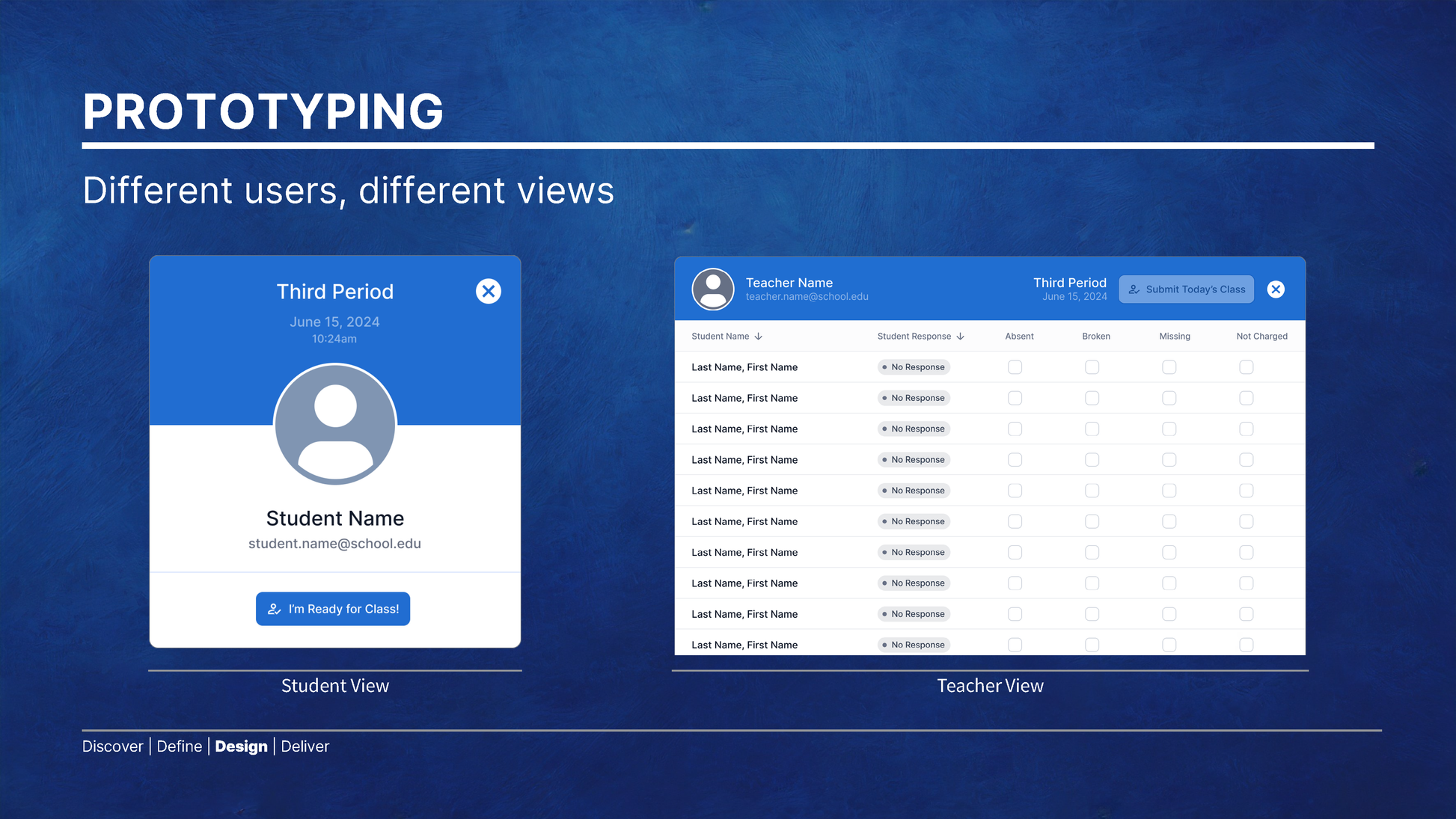Image resolution: width=1456 pixels, height=819 pixels.
Task: Click the Absent column header
Action: [x=1019, y=337]
